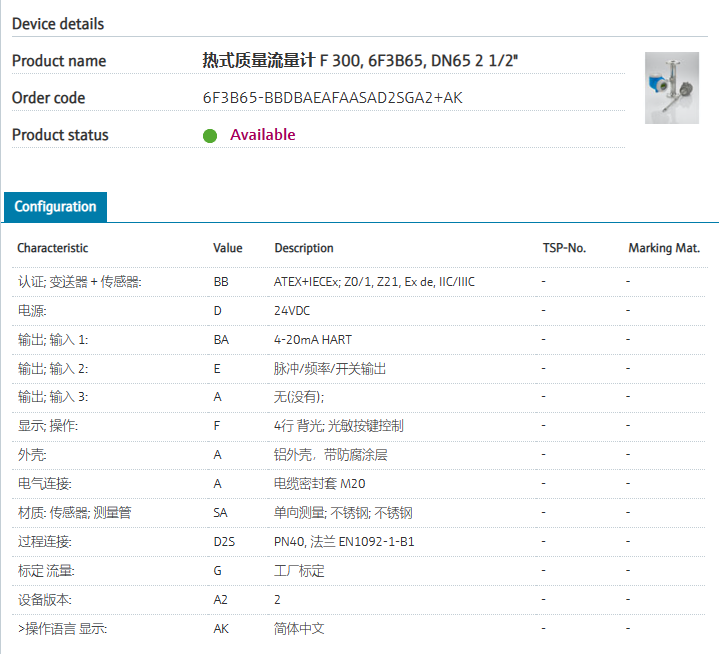Select the order code 6F3B65-BBDBAEAFAASAD2SGA2+AK
This screenshot has width=719, height=654.
tap(332, 98)
